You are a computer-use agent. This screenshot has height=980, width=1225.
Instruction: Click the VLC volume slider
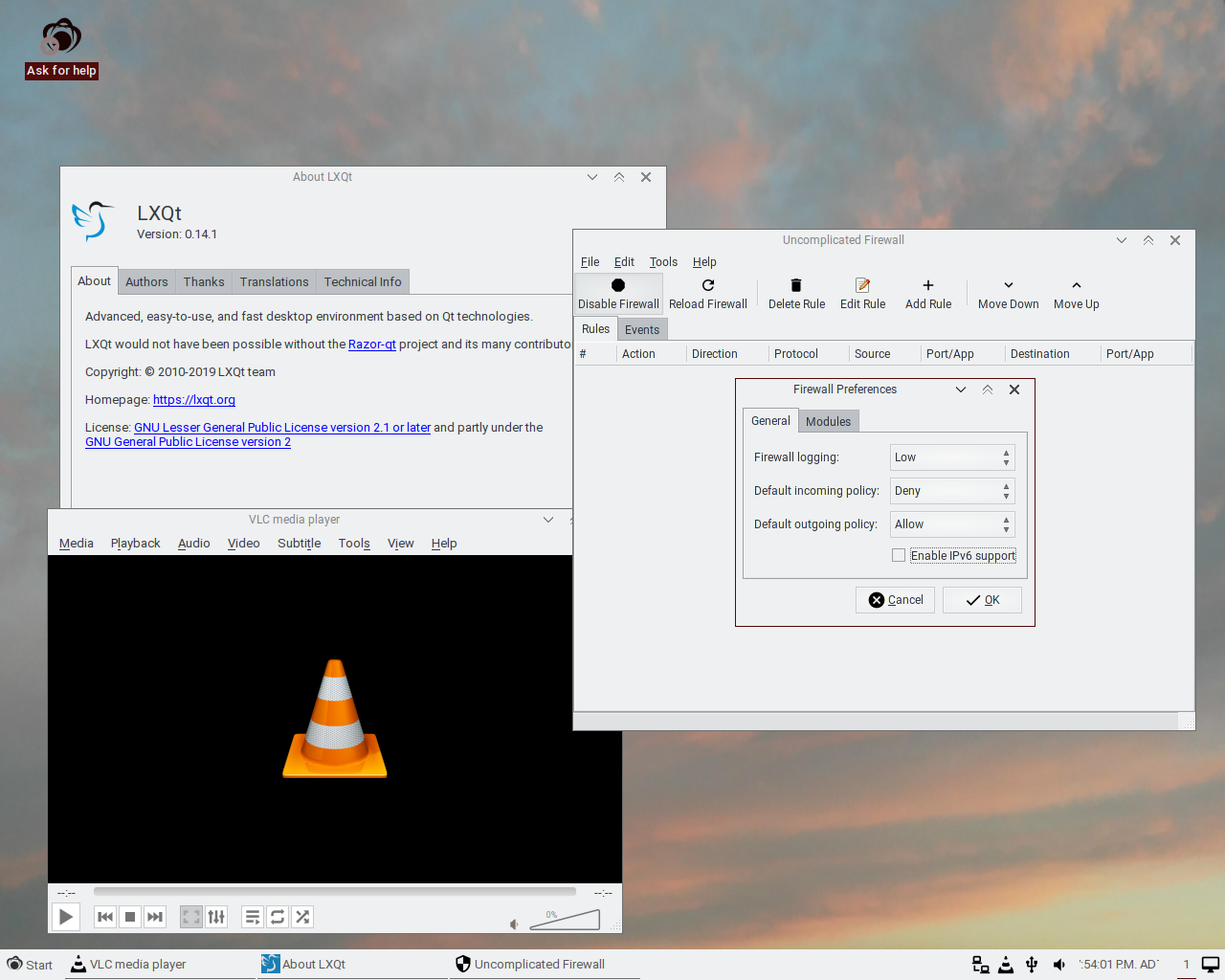click(x=565, y=920)
